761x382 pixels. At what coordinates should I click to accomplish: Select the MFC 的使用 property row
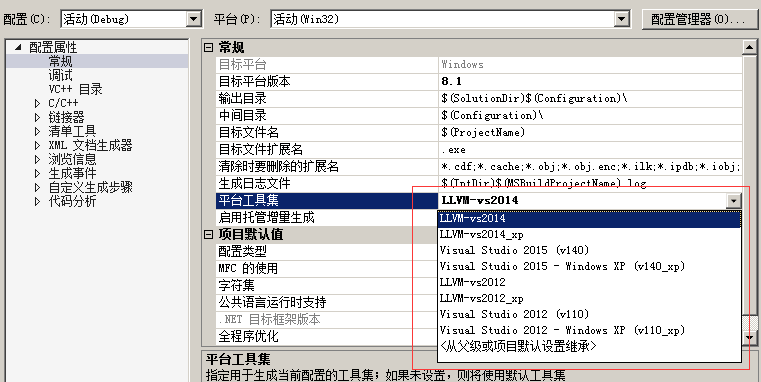tap(327, 268)
